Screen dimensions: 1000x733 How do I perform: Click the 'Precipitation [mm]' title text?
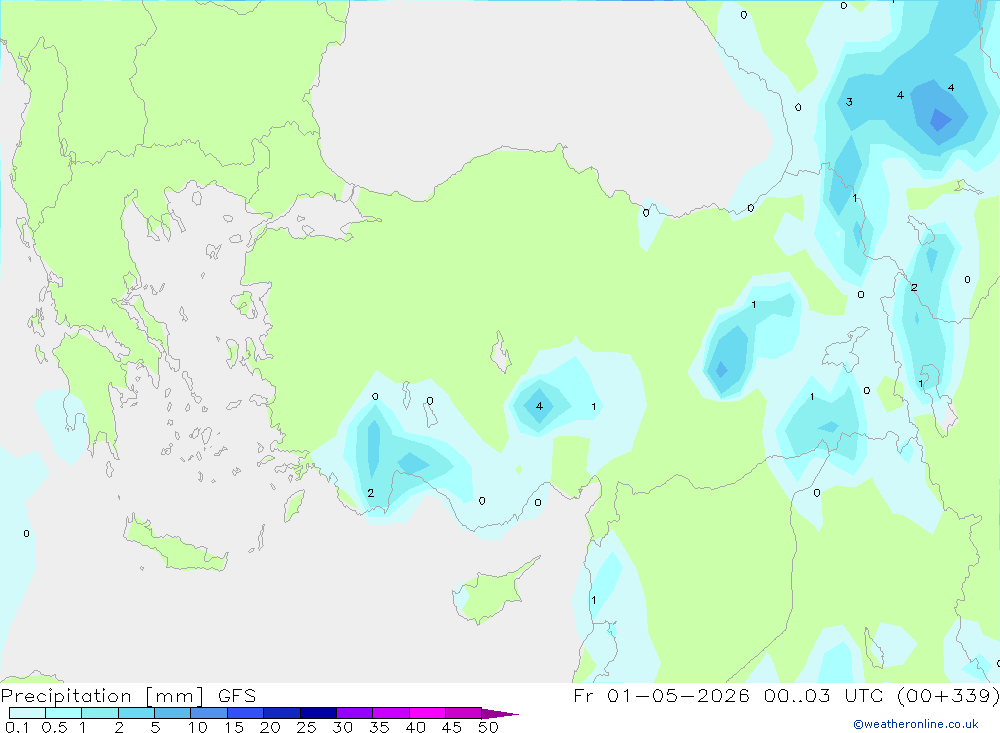103,696
